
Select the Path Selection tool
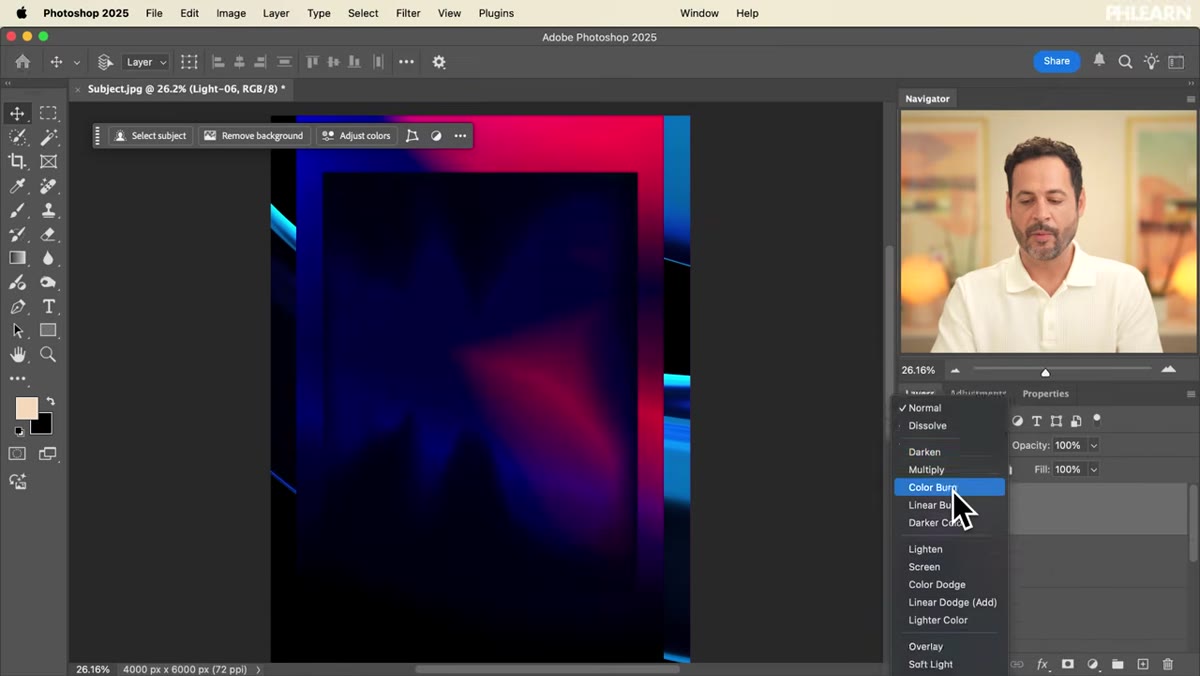[17, 330]
